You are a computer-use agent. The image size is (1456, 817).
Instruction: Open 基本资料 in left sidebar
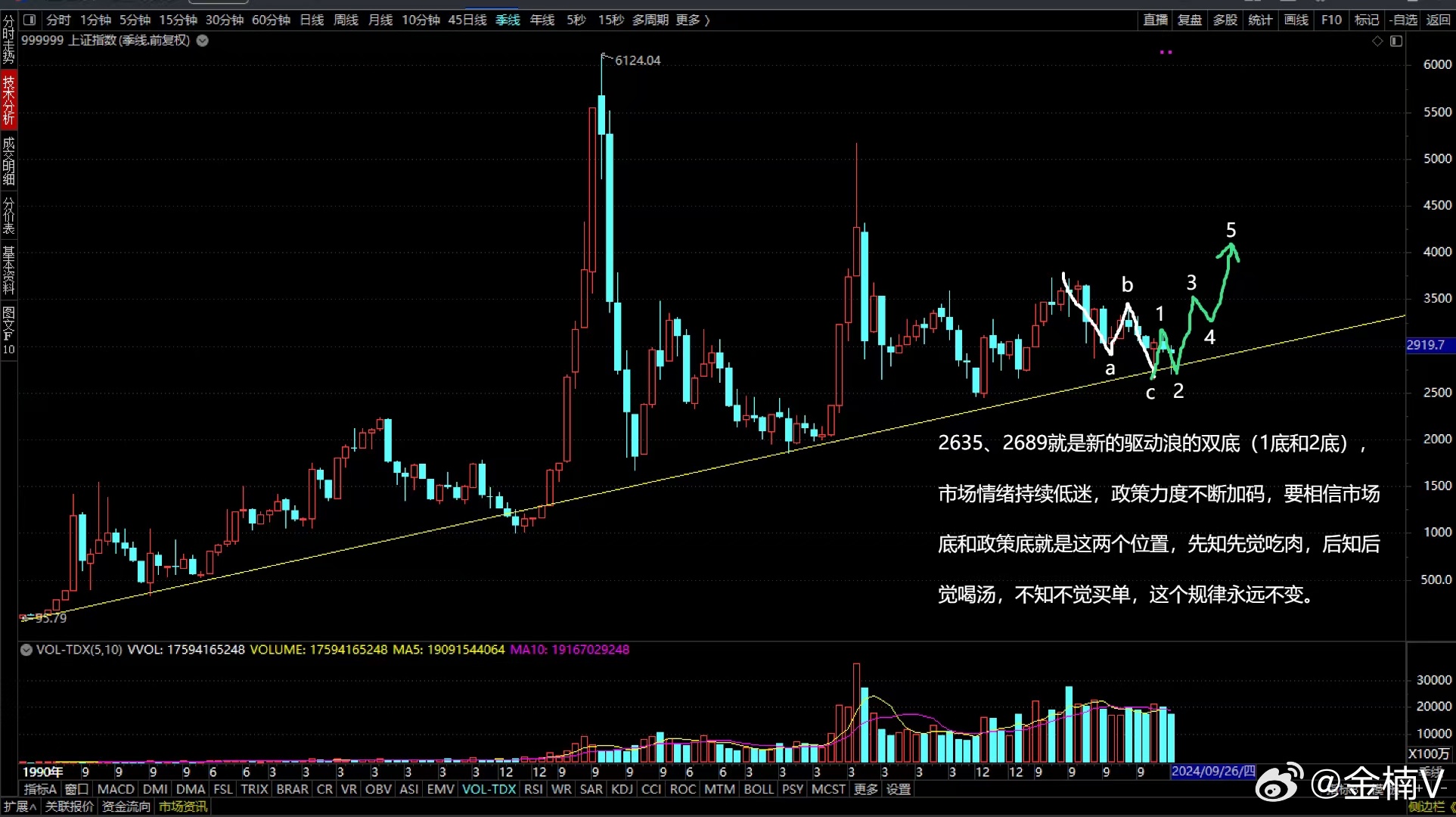[8, 269]
